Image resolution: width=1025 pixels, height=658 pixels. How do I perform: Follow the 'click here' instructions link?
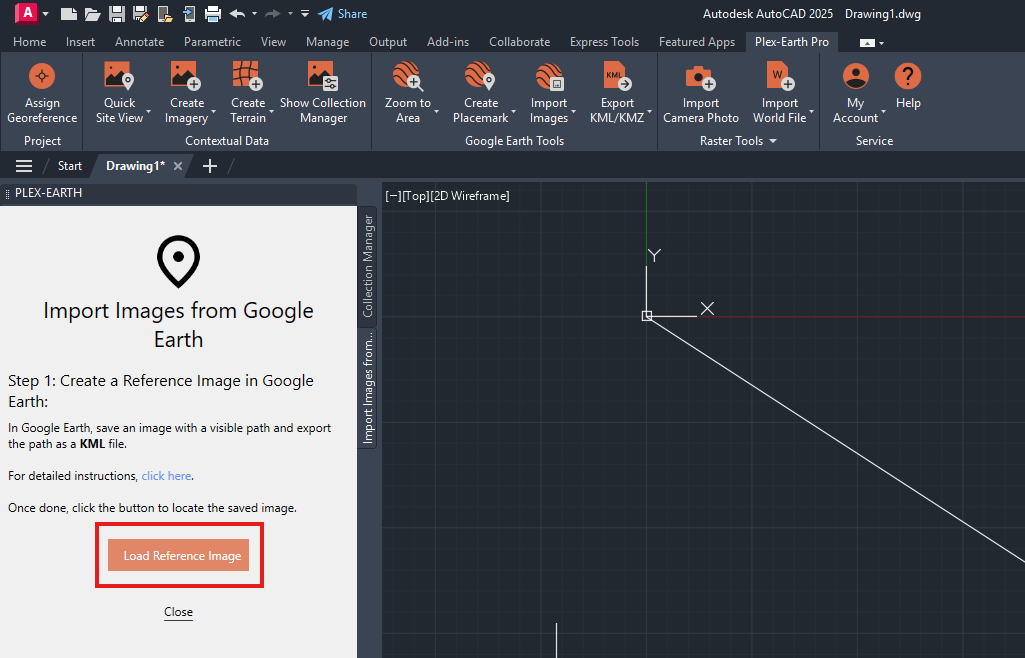pyautogui.click(x=166, y=476)
